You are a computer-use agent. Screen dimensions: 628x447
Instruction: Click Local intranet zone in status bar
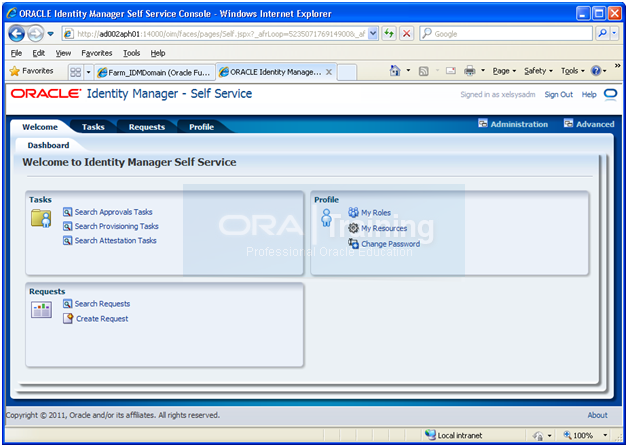coord(453,435)
